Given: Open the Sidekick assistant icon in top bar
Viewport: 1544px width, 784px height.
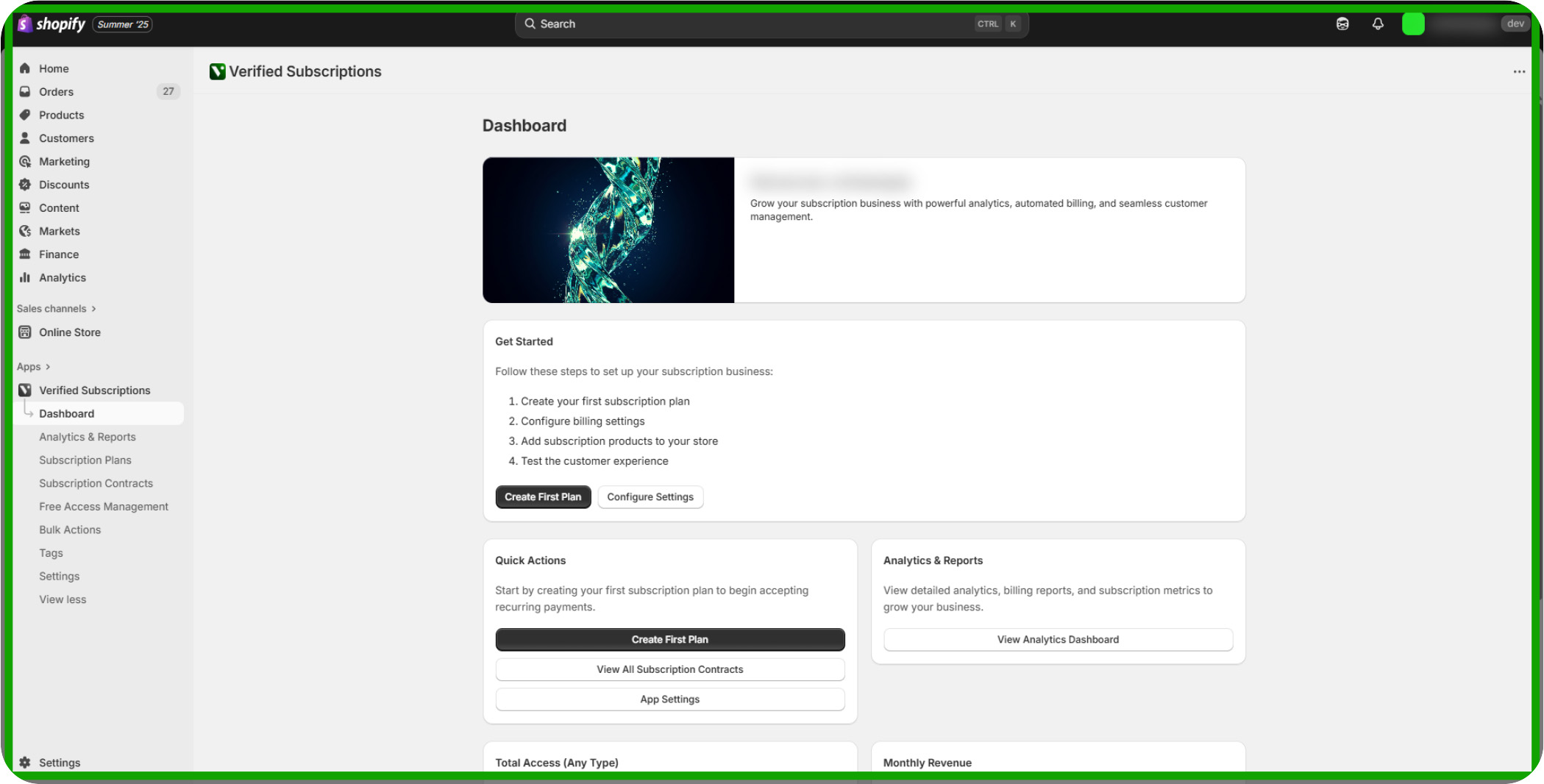Looking at the screenshot, I should tap(1342, 24).
